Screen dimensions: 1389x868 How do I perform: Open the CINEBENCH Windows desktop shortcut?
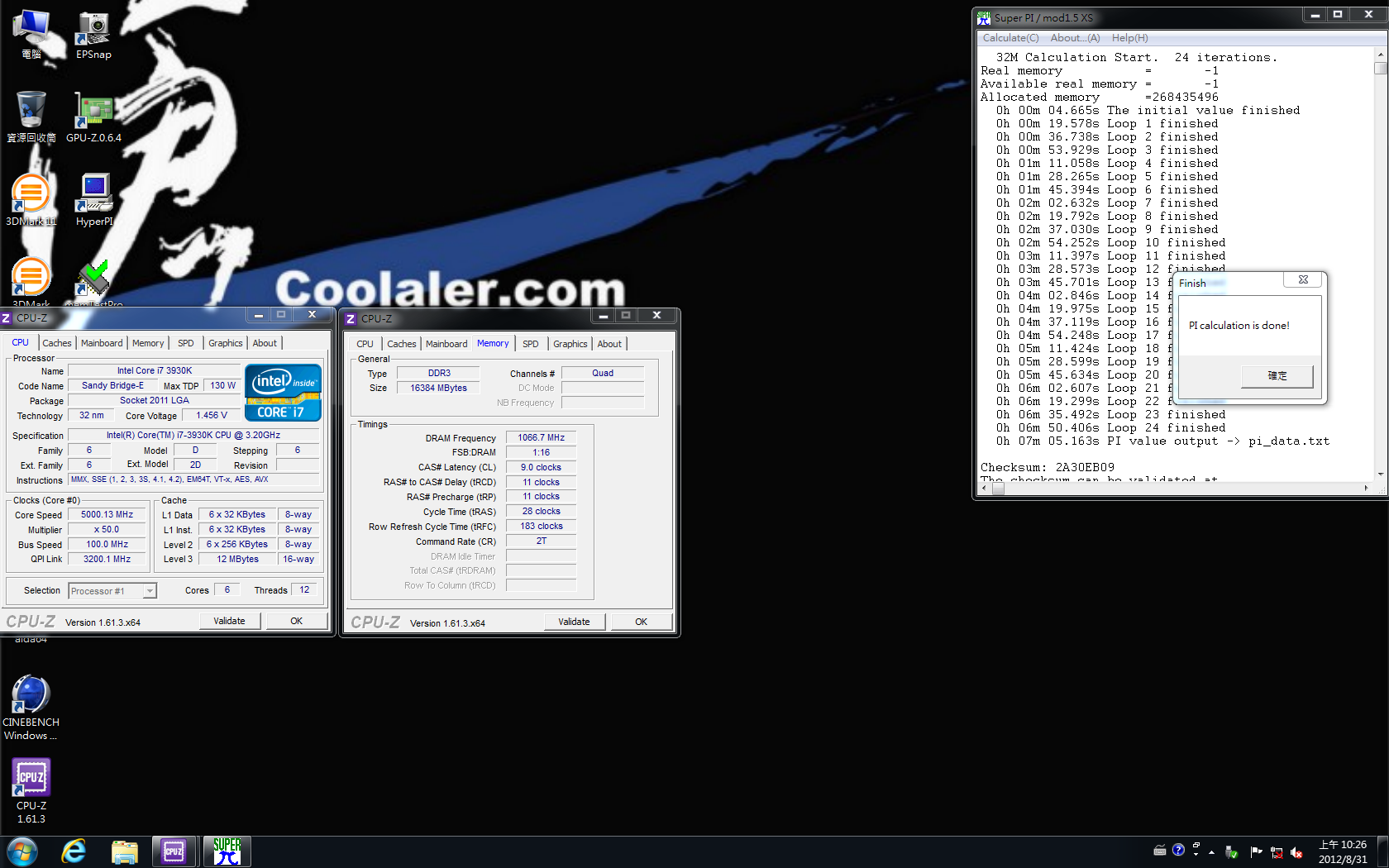pyautogui.click(x=31, y=708)
